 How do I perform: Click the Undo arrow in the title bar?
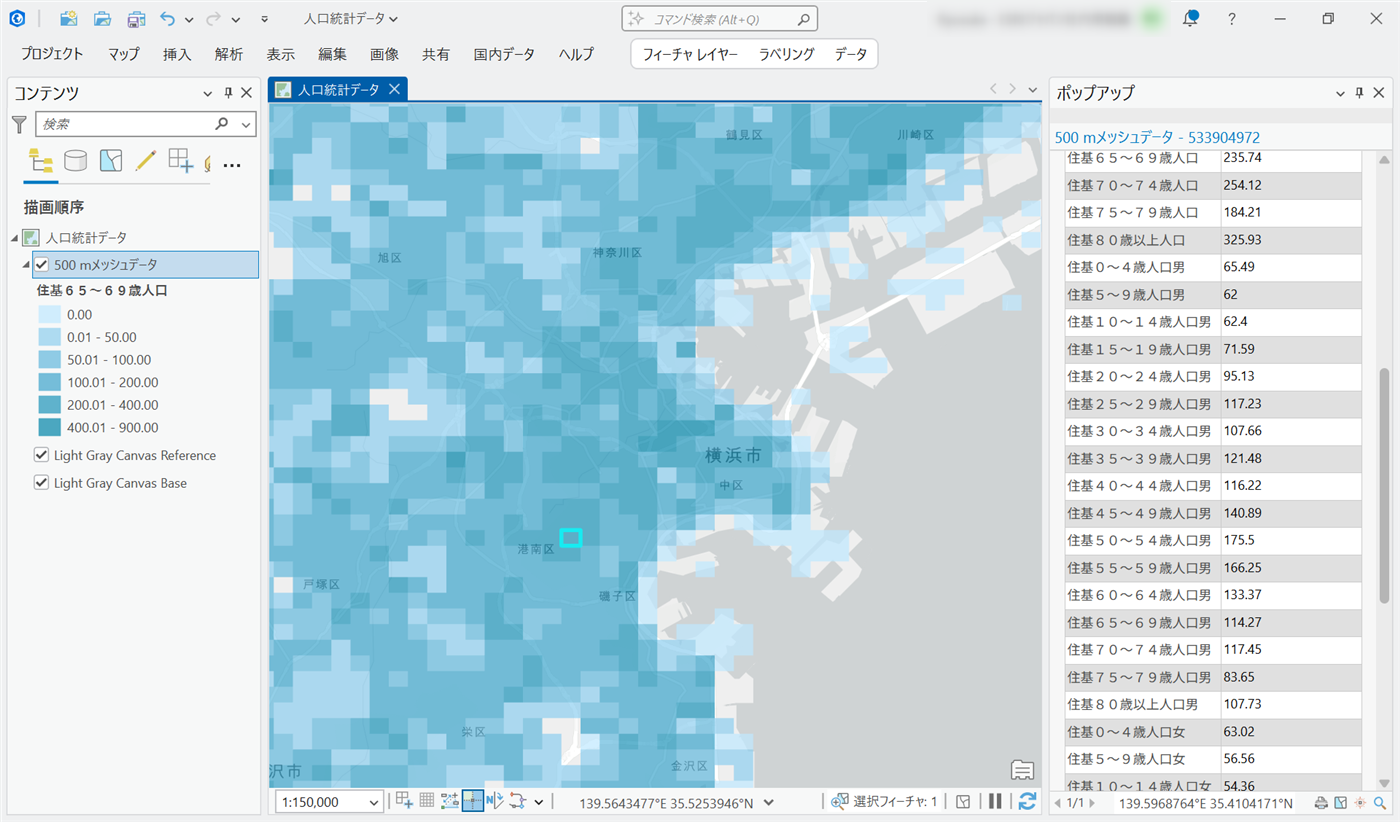tap(167, 19)
